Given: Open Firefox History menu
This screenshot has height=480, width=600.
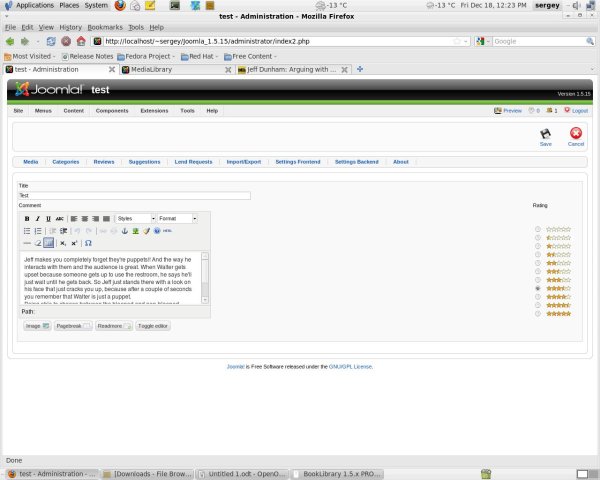Looking at the screenshot, I should point(70,28).
